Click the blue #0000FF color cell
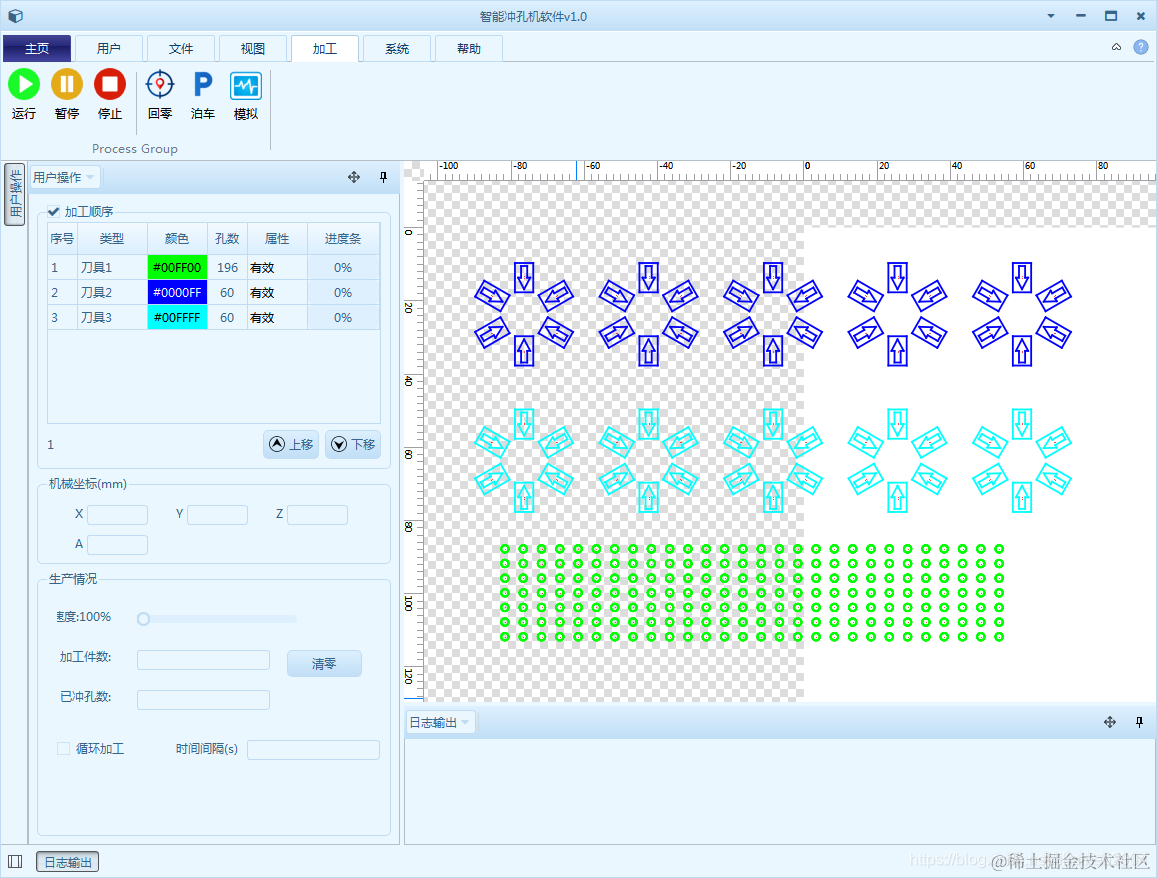Viewport: 1157px width, 878px height. pos(177,292)
